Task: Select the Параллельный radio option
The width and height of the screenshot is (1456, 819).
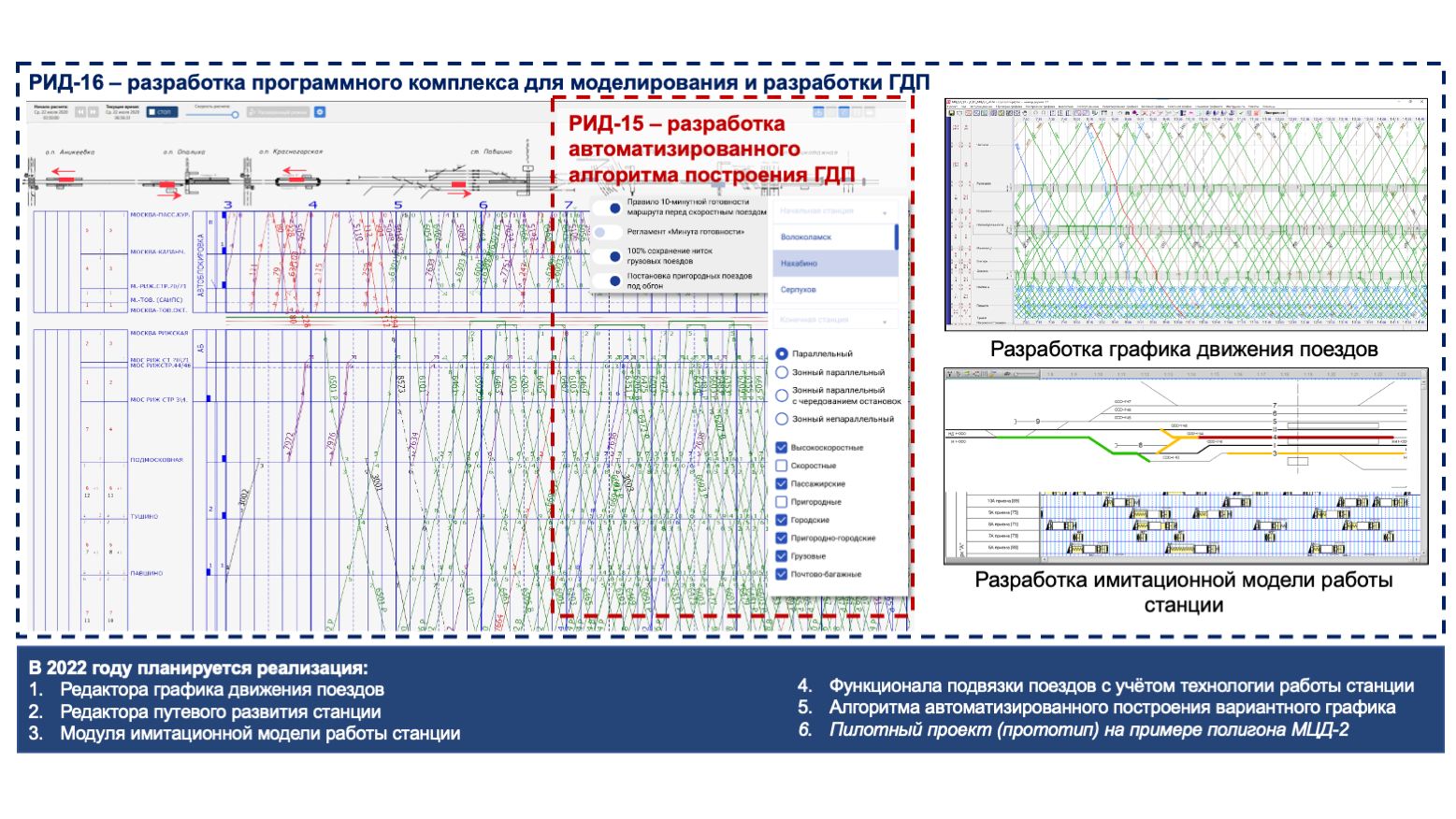Action: click(782, 354)
